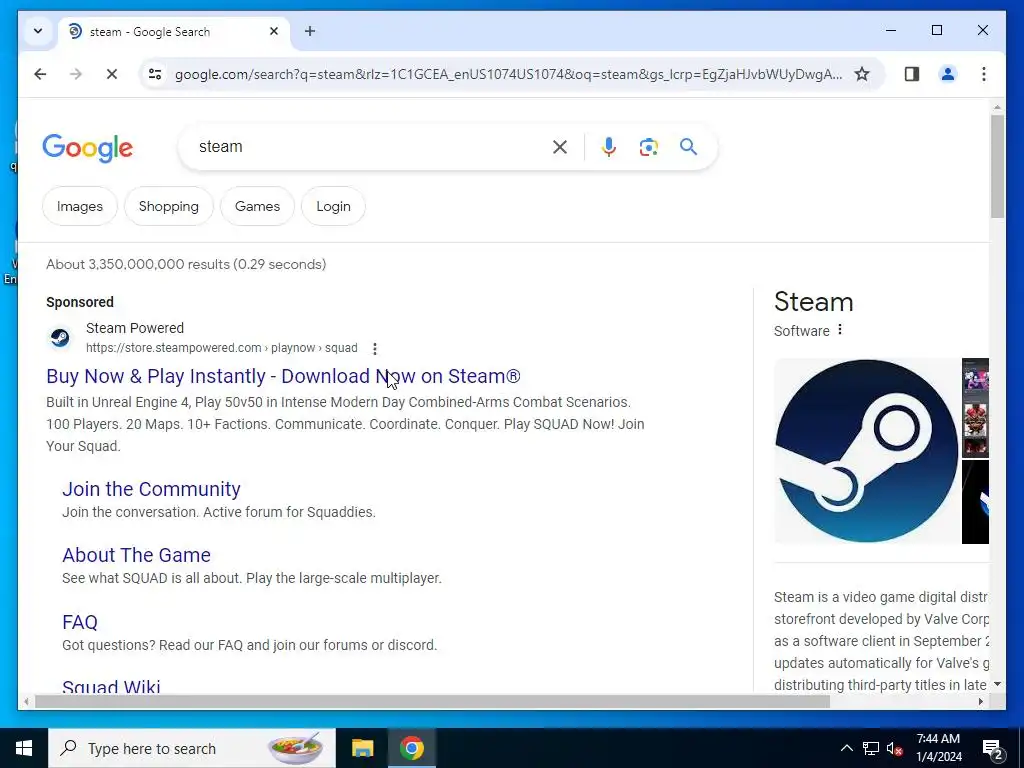This screenshot has height=768, width=1024.
Task: Open Buy Now & Play Instantly link
Action: (283, 376)
